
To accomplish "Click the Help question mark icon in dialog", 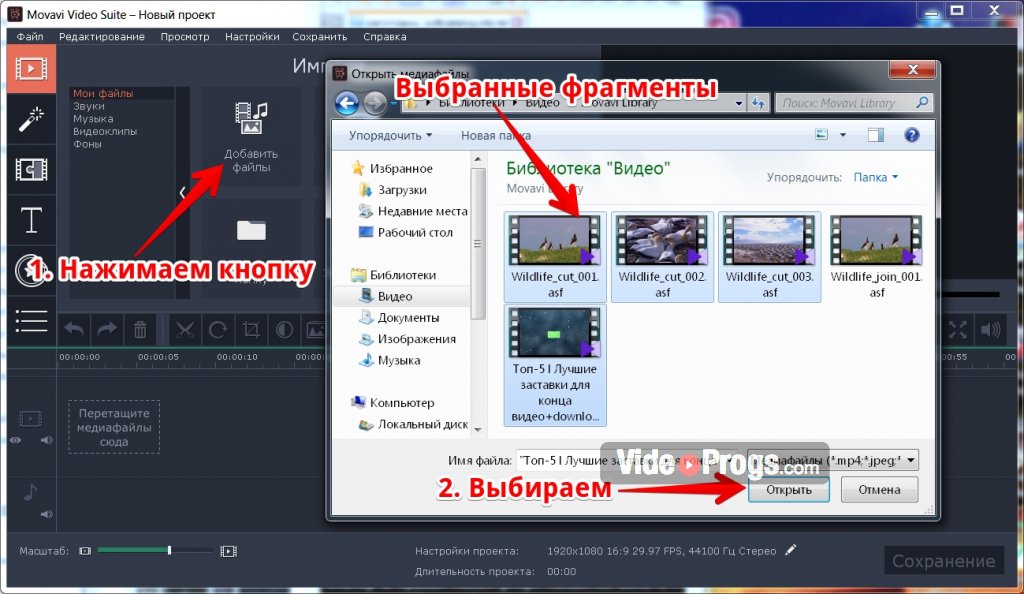I will pyautogui.click(x=912, y=135).
